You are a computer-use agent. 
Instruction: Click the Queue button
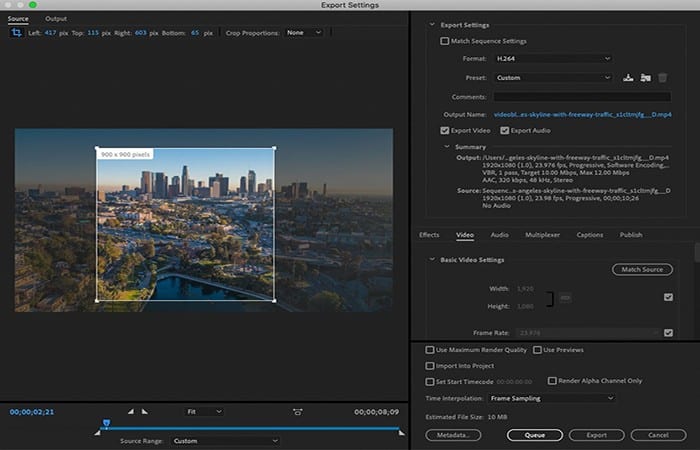point(535,435)
